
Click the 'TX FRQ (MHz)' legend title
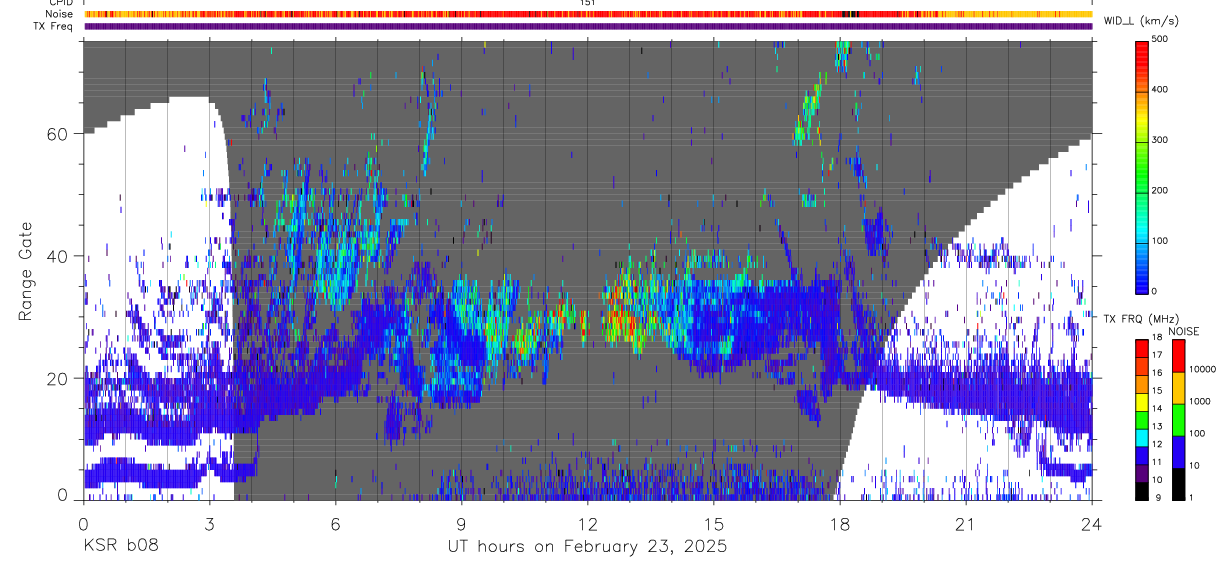(1139, 319)
